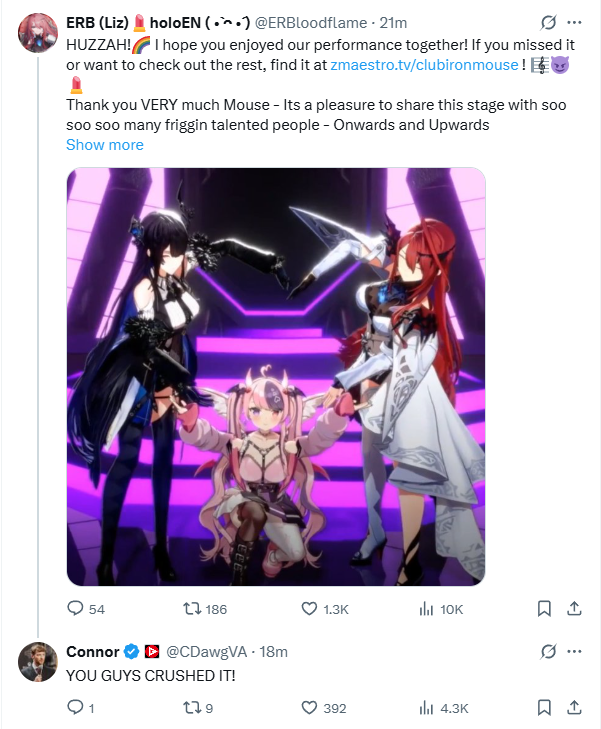View analytics showing 10K views
The width and height of the screenshot is (601, 729).
(x=441, y=609)
